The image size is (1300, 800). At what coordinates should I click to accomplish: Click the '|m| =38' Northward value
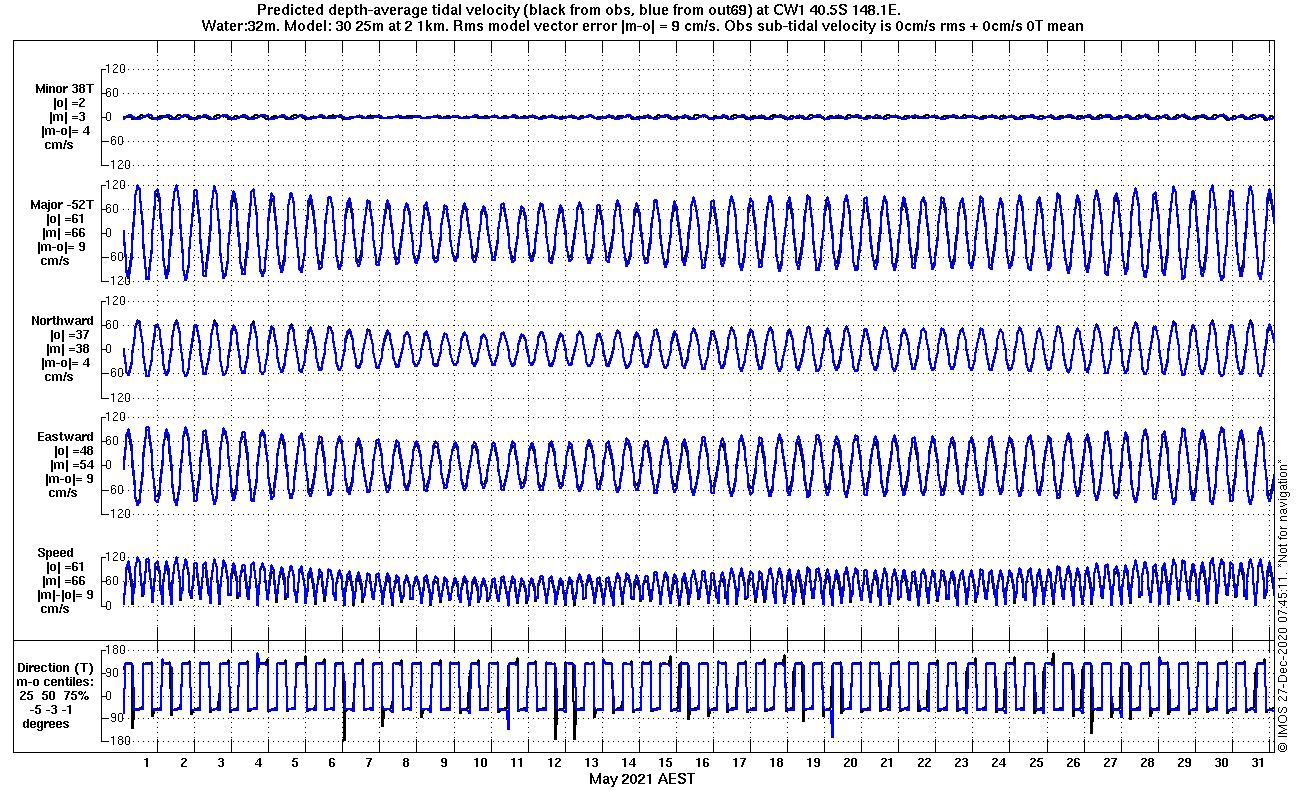click(x=67, y=348)
